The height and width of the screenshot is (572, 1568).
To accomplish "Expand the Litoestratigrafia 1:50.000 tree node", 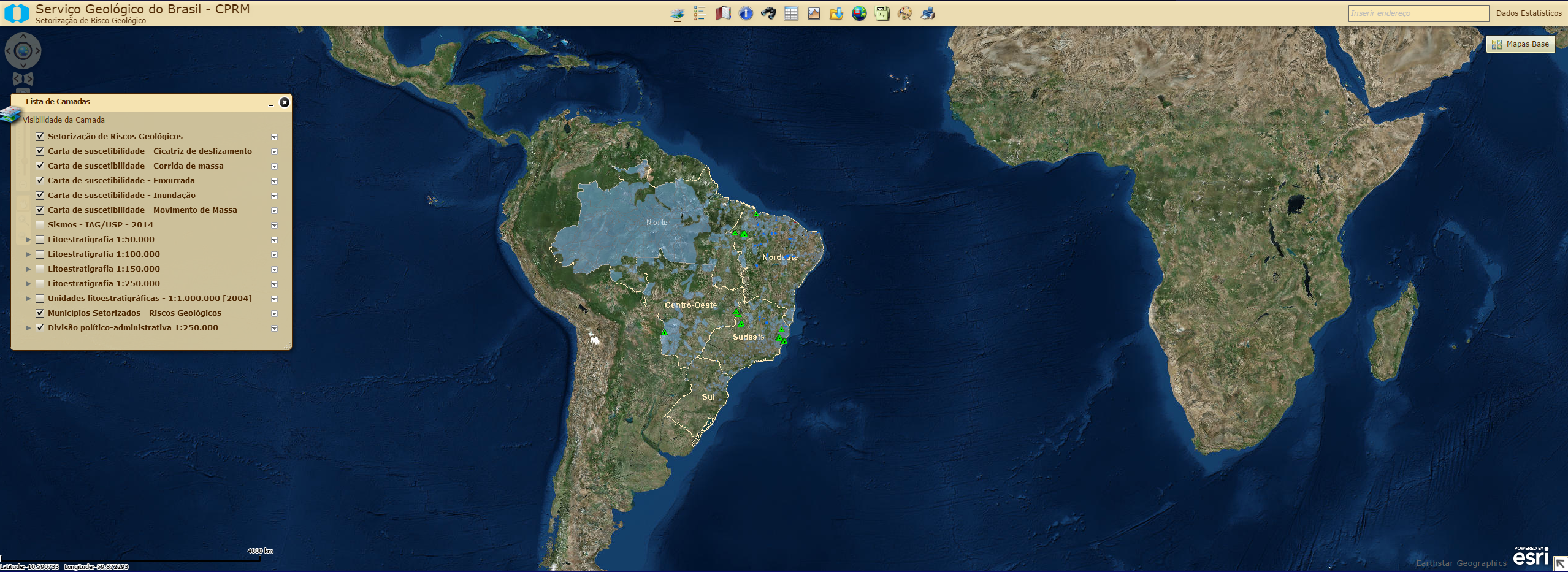I will pos(28,240).
